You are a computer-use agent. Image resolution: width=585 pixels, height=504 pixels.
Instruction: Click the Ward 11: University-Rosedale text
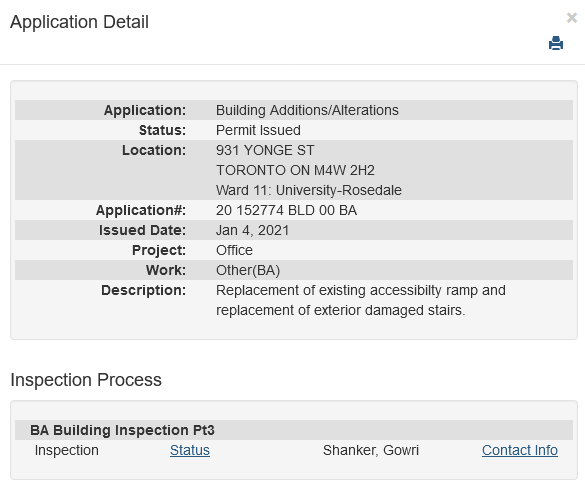click(309, 190)
